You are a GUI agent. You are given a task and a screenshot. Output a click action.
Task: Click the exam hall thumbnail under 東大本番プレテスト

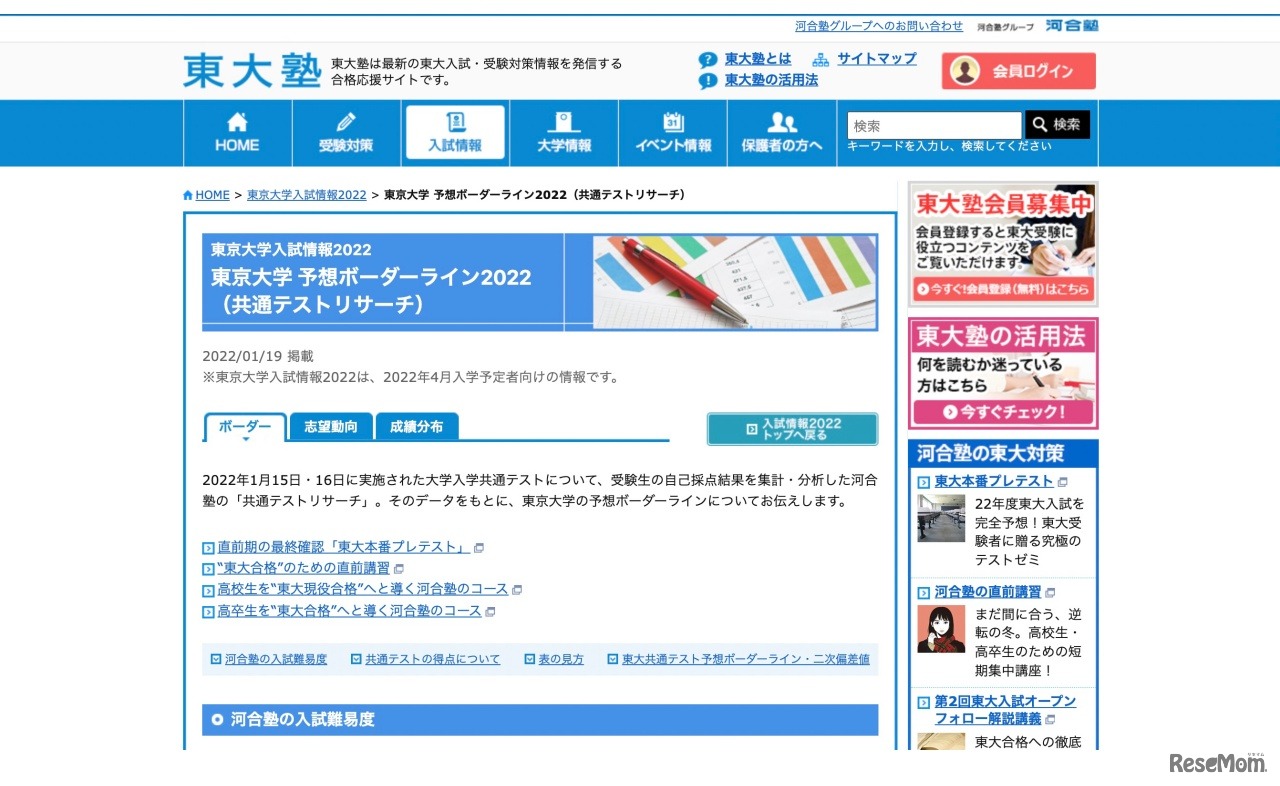(x=941, y=518)
